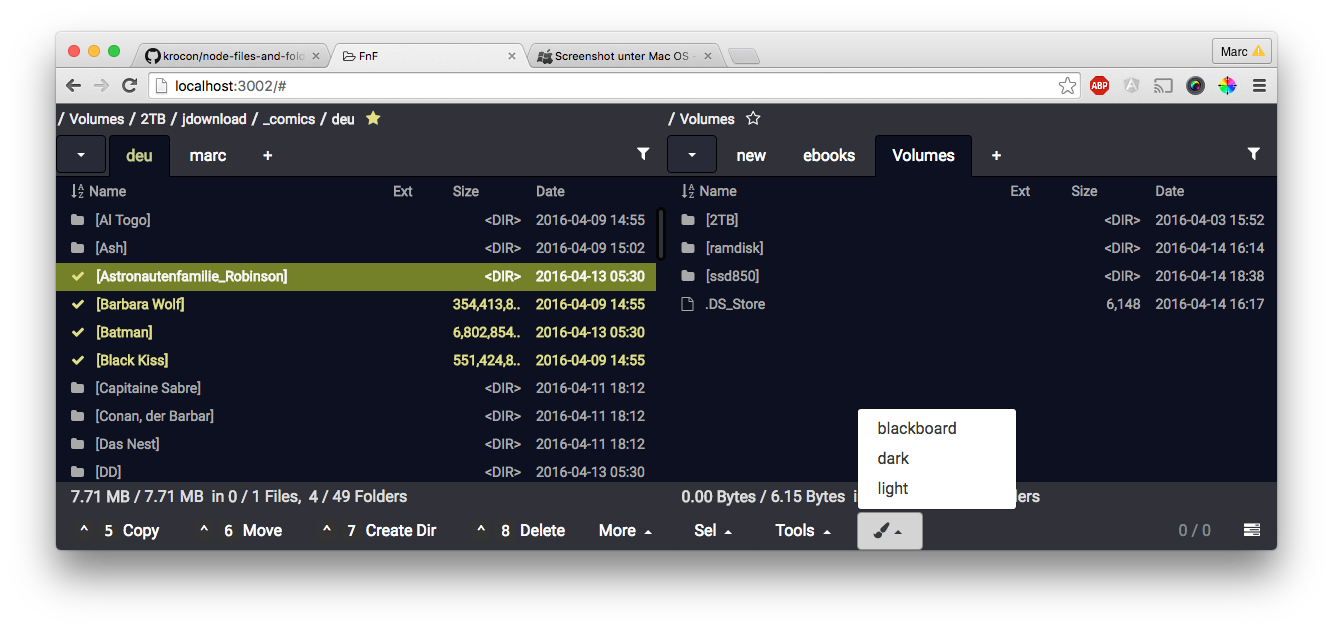Expand the right panel dropdown caret button
This screenshot has width=1333, height=630.
pyautogui.click(x=691, y=155)
